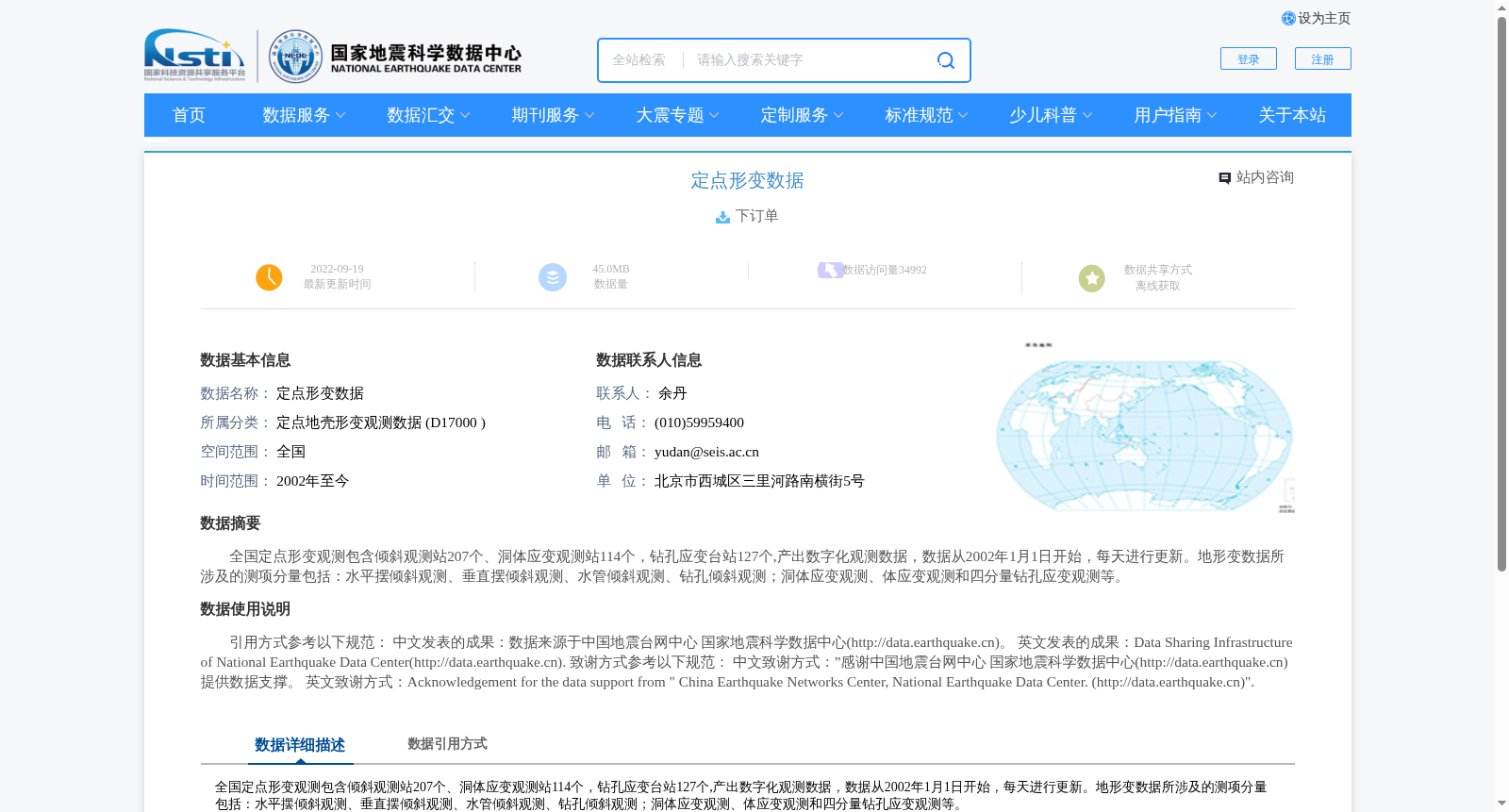1509x812 pixels.
Task: Click 数据联系人信息 heading
Action: pos(649,360)
